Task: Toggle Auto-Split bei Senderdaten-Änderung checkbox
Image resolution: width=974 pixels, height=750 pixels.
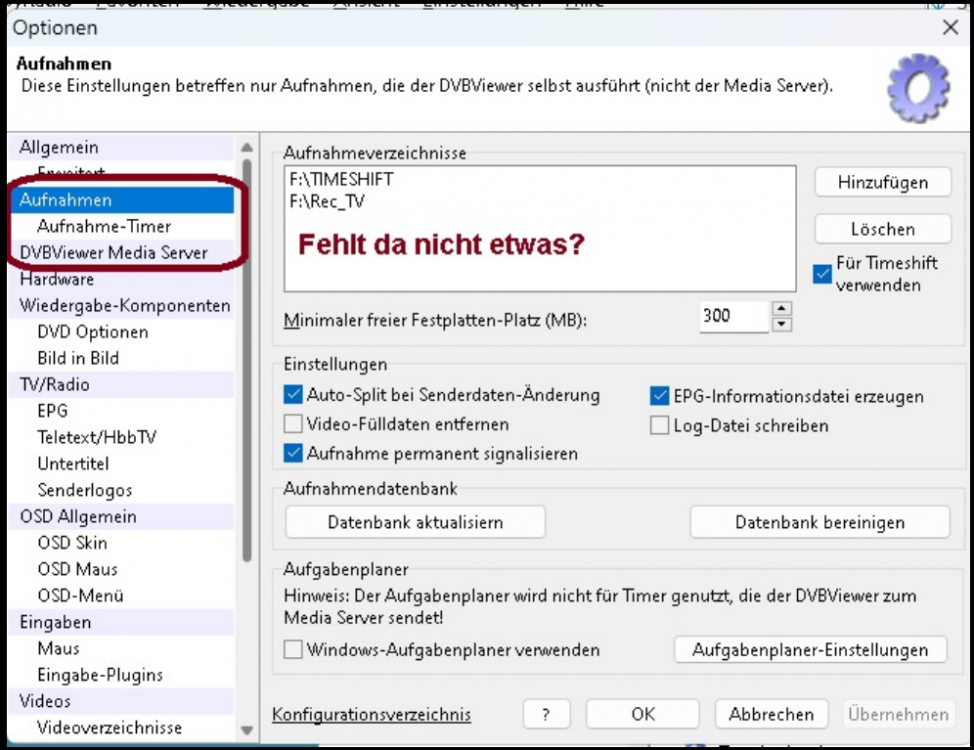Action: (293, 395)
